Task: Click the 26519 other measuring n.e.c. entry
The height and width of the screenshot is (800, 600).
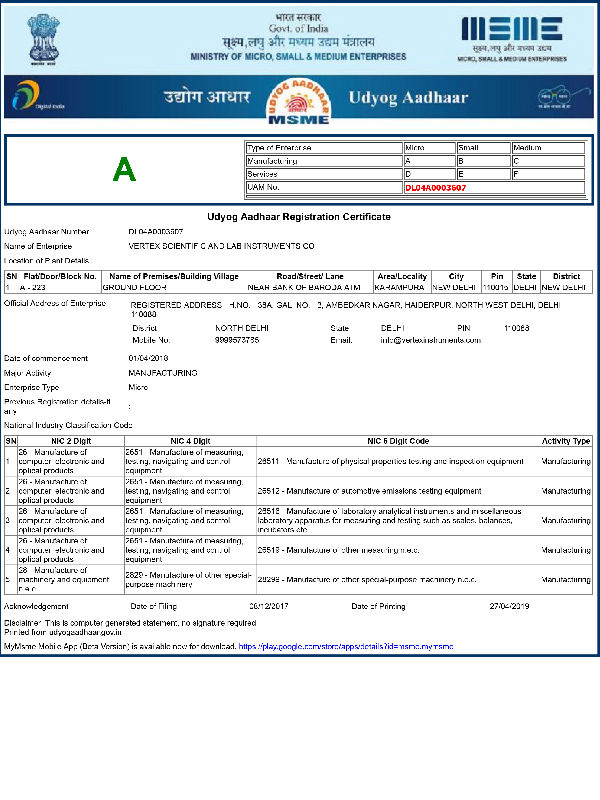Action: (338, 550)
